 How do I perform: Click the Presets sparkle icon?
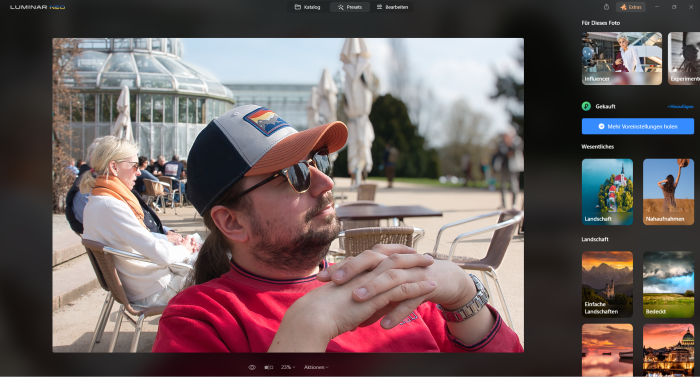(x=341, y=7)
